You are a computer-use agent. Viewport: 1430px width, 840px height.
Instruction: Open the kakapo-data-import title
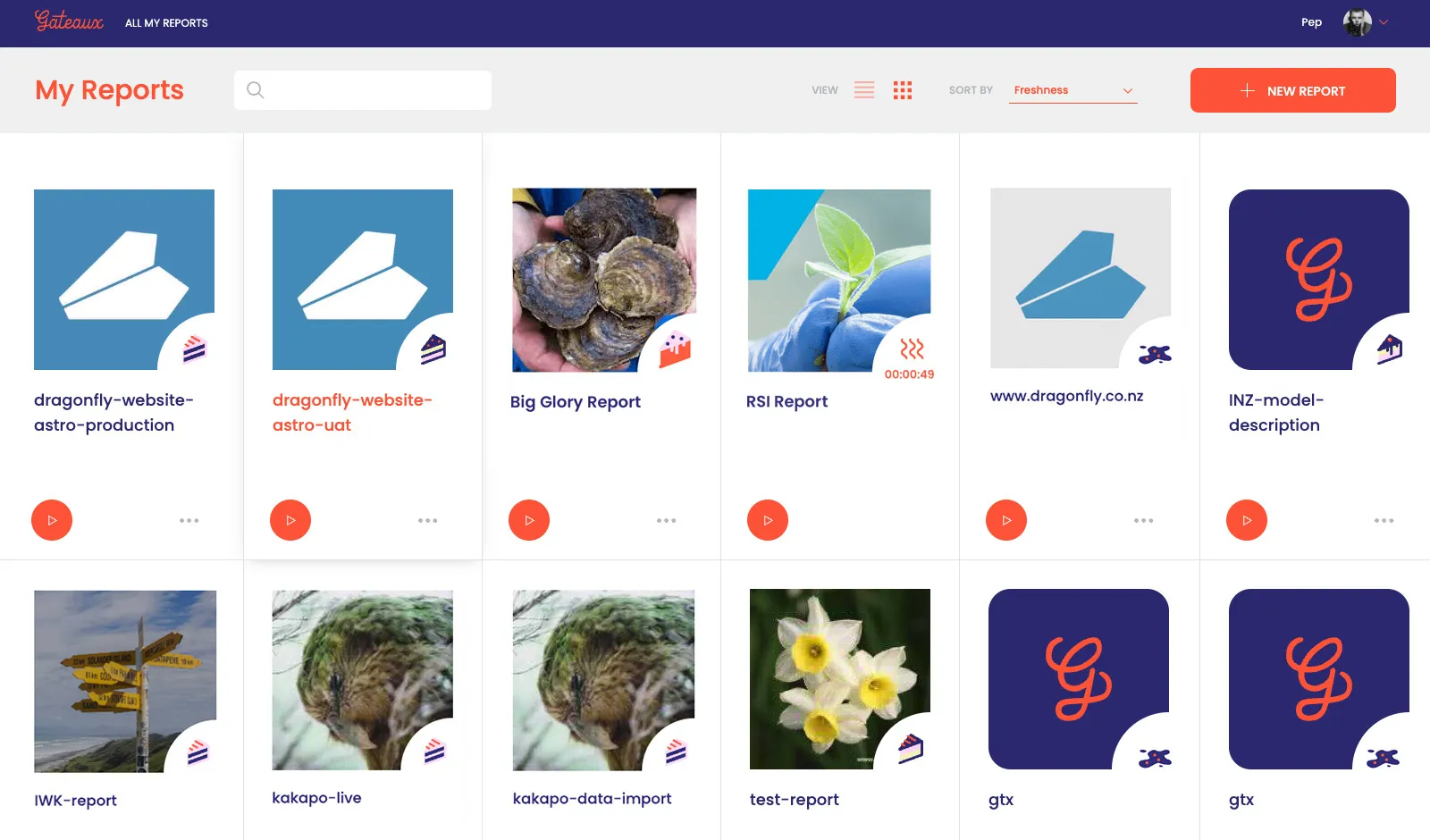click(x=592, y=799)
